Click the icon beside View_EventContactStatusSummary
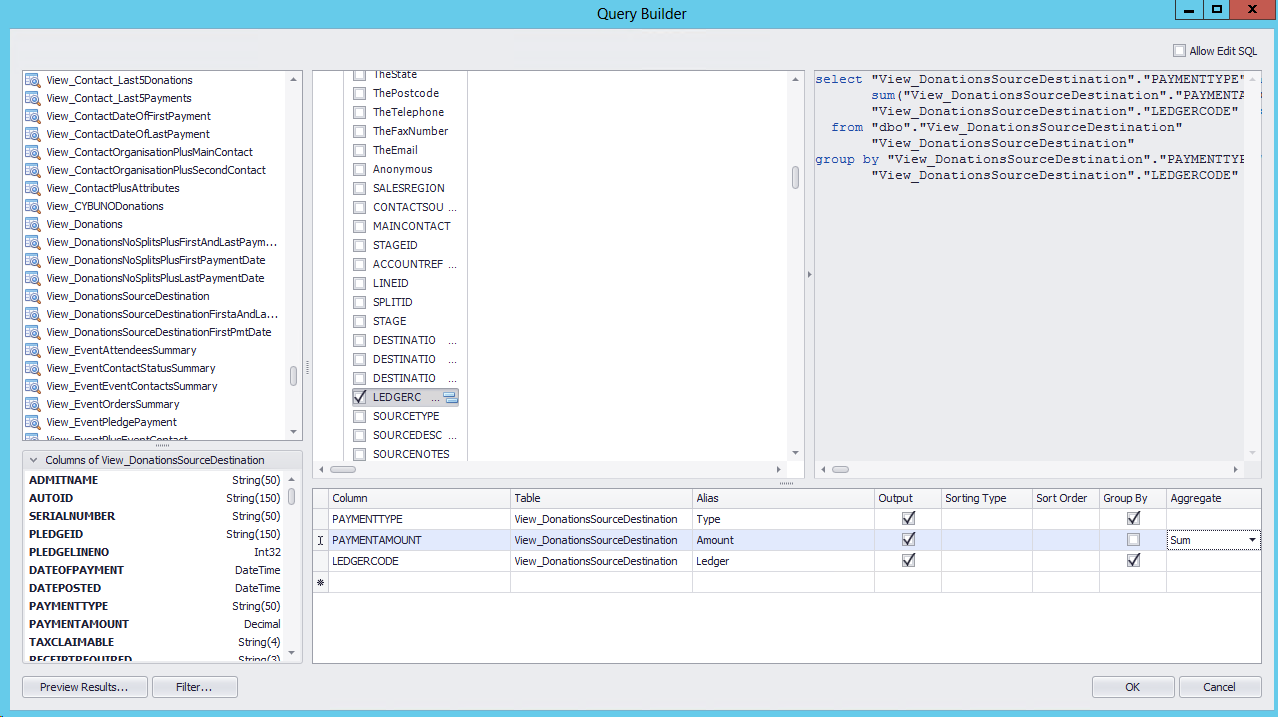The width and height of the screenshot is (1278, 717). point(32,368)
